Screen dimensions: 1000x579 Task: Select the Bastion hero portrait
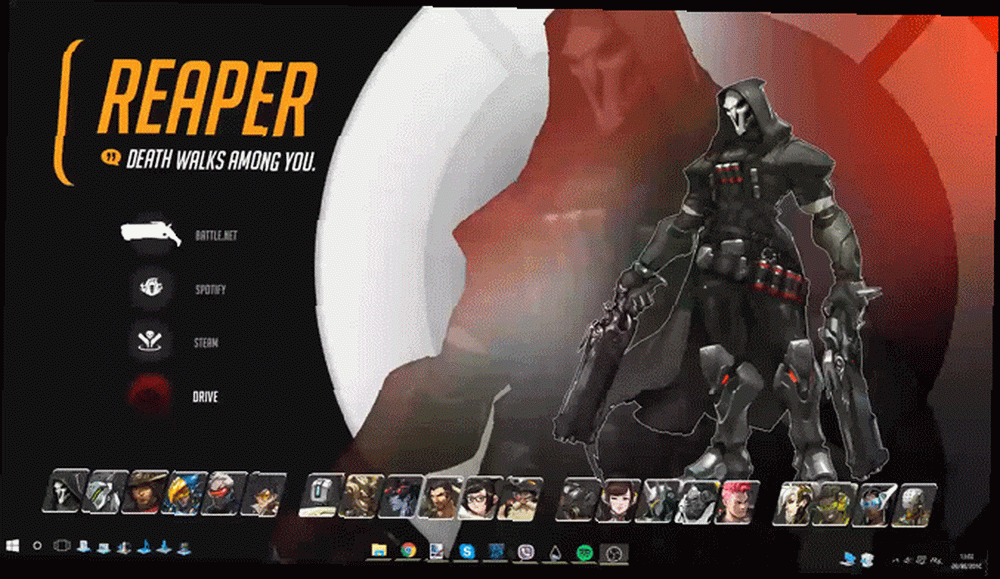coord(321,495)
